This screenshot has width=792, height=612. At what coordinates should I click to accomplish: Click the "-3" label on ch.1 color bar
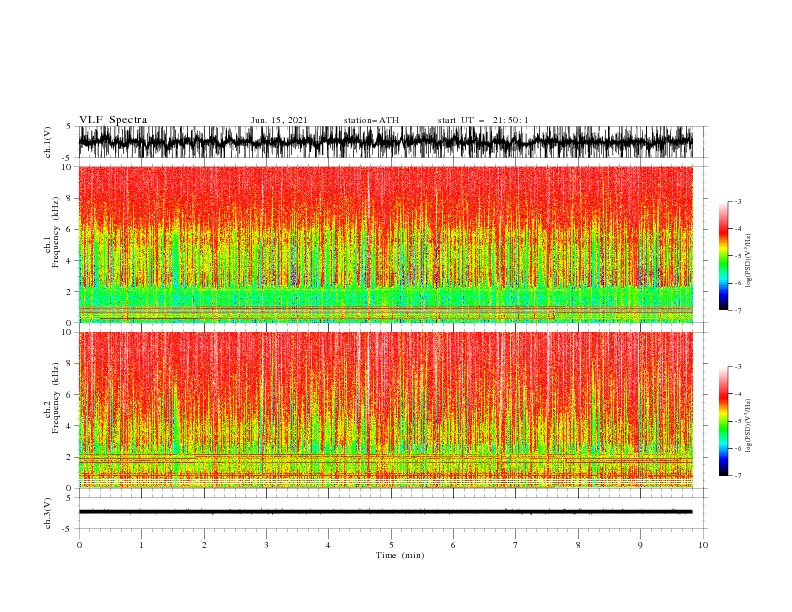737,201
